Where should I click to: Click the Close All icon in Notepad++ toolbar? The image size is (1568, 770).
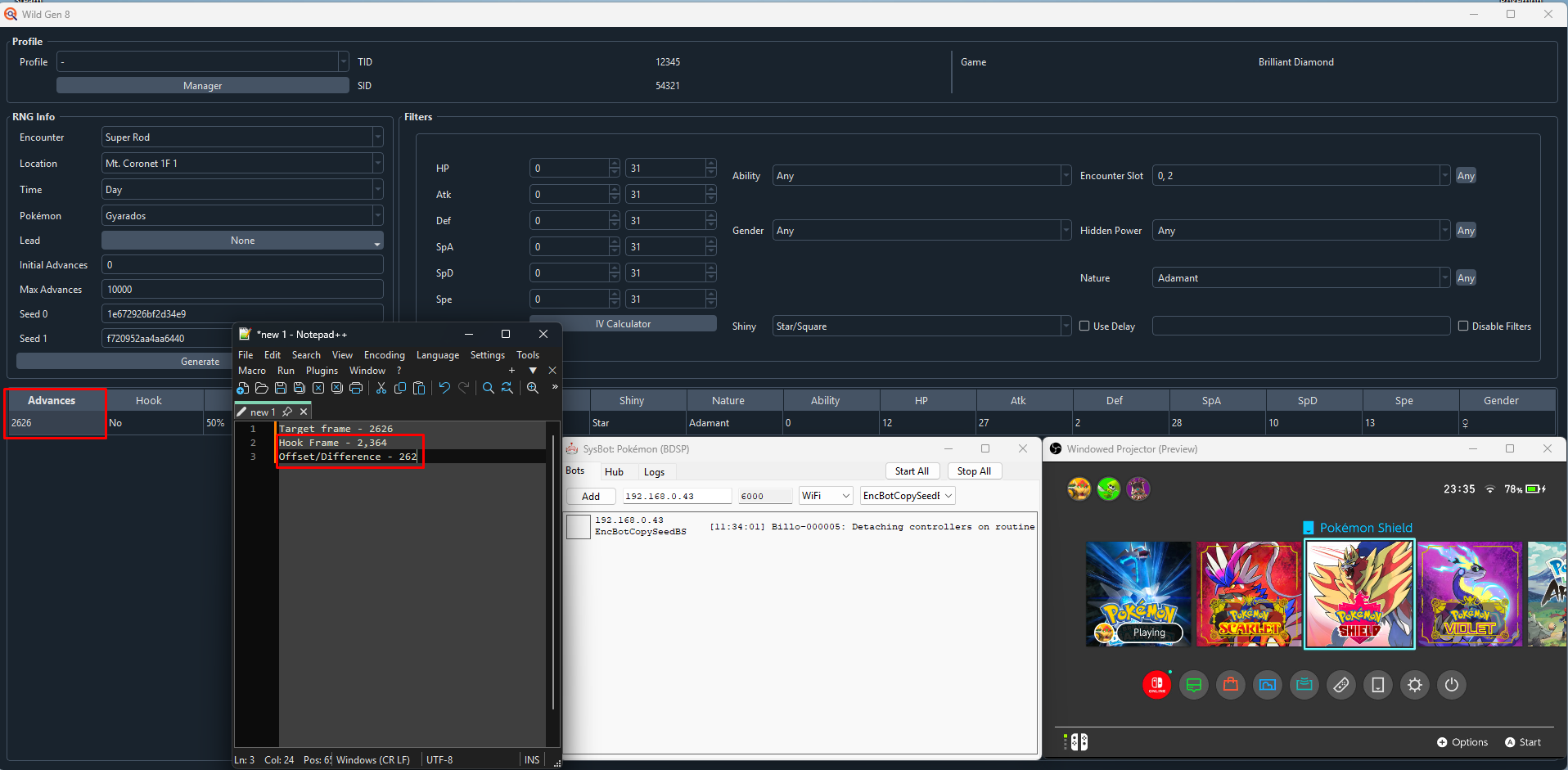tap(337, 388)
